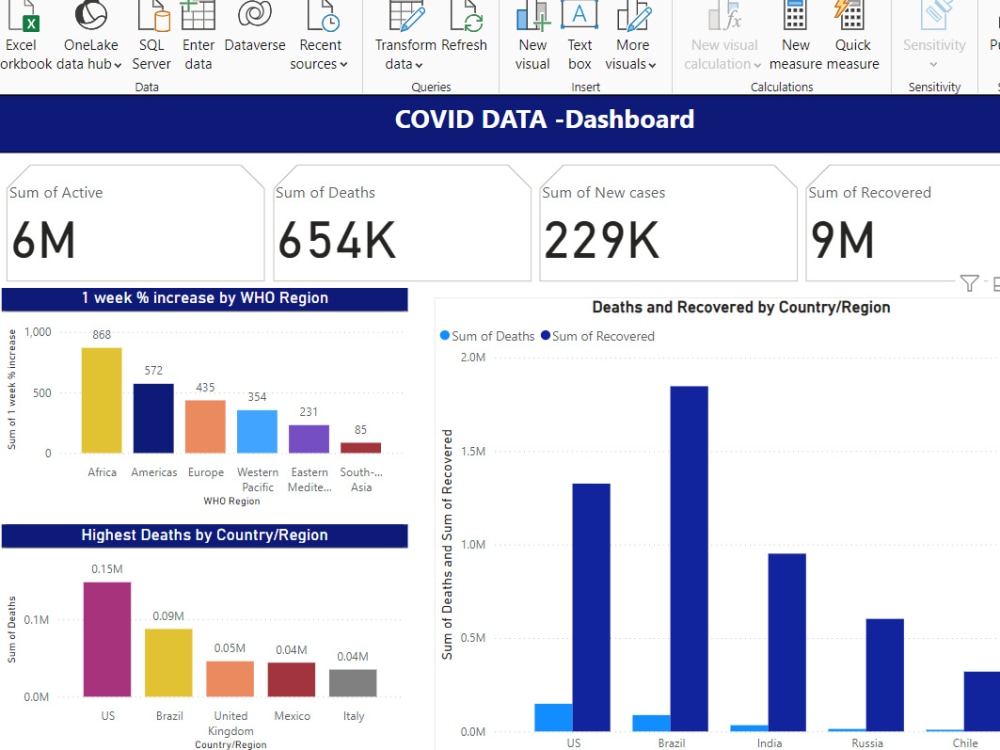Image resolution: width=1000 pixels, height=750 pixels.
Task: Select the US bar in Highest Deaths chart
Action: (107, 639)
